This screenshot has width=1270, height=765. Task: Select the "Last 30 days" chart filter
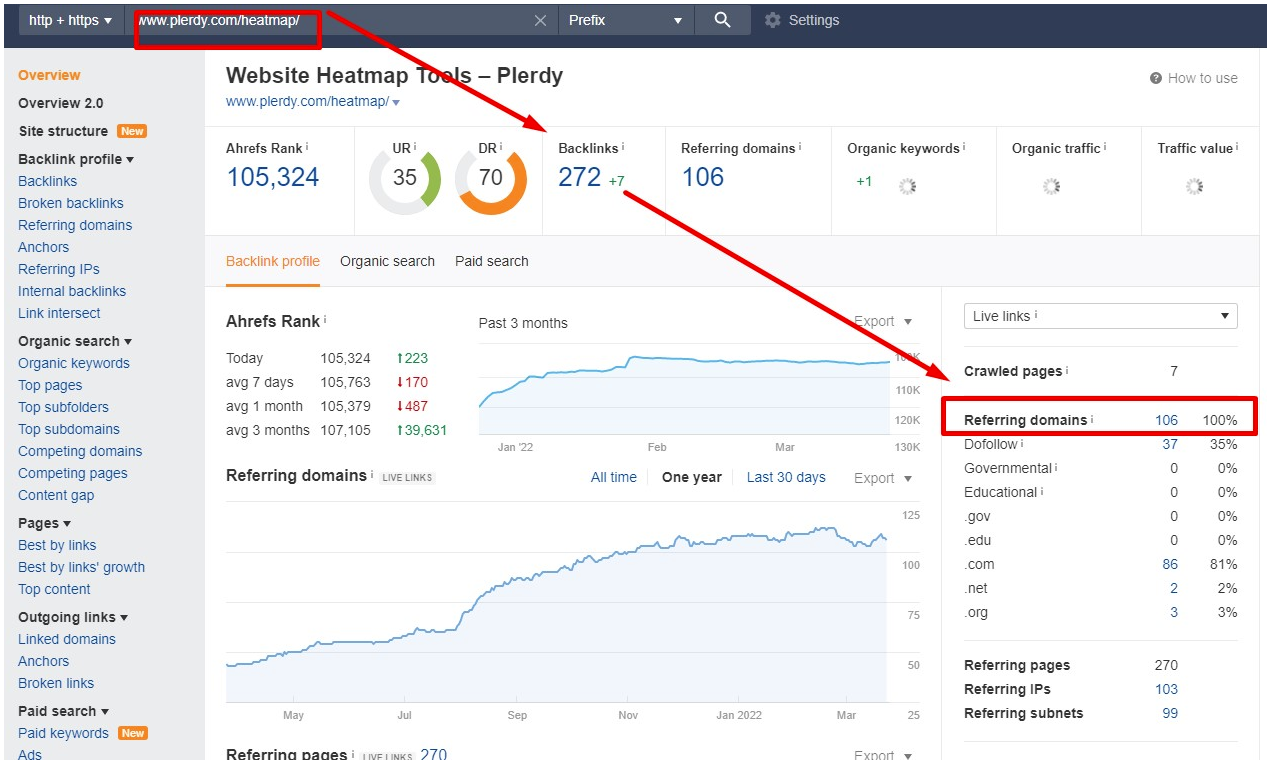point(786,477)
